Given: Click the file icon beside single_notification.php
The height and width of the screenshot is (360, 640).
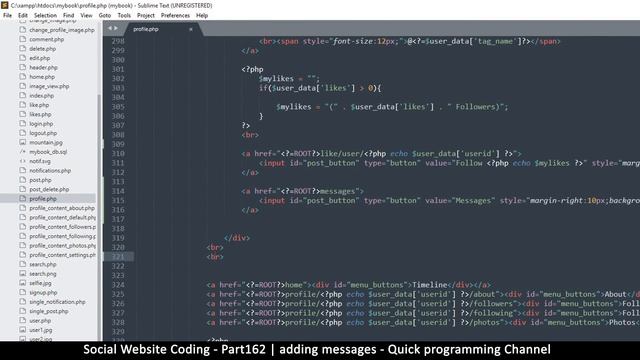Looking at the screenshot, I should [x=23, y=302].
